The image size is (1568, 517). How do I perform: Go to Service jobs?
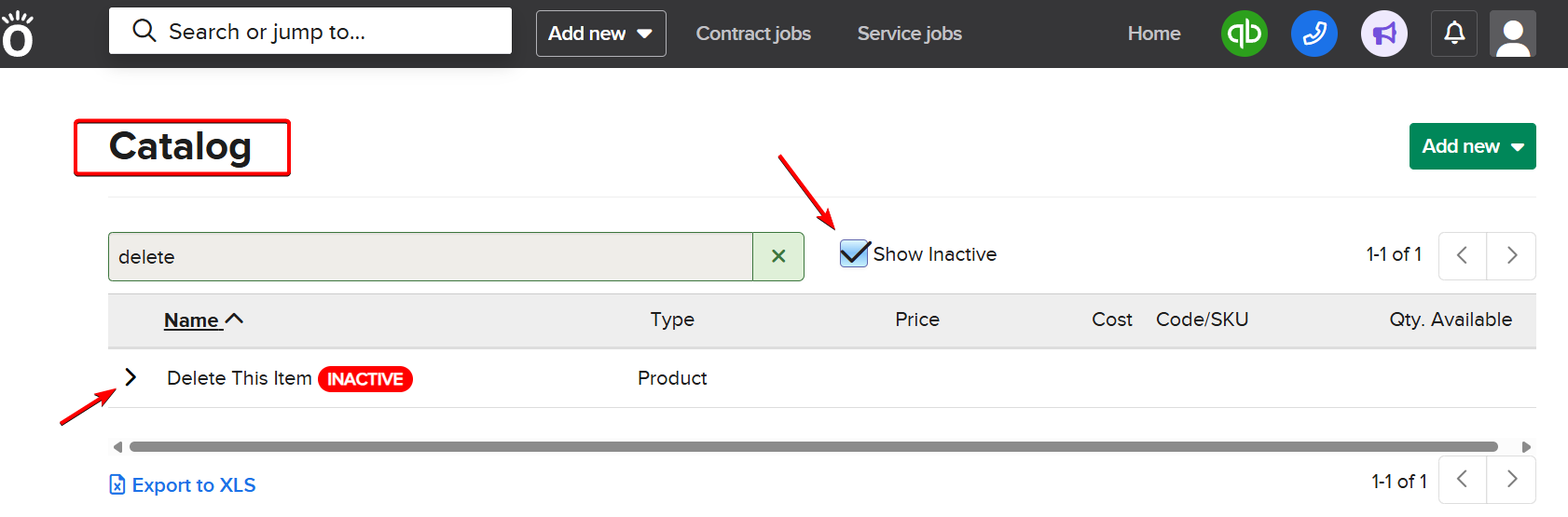[909, 34]
